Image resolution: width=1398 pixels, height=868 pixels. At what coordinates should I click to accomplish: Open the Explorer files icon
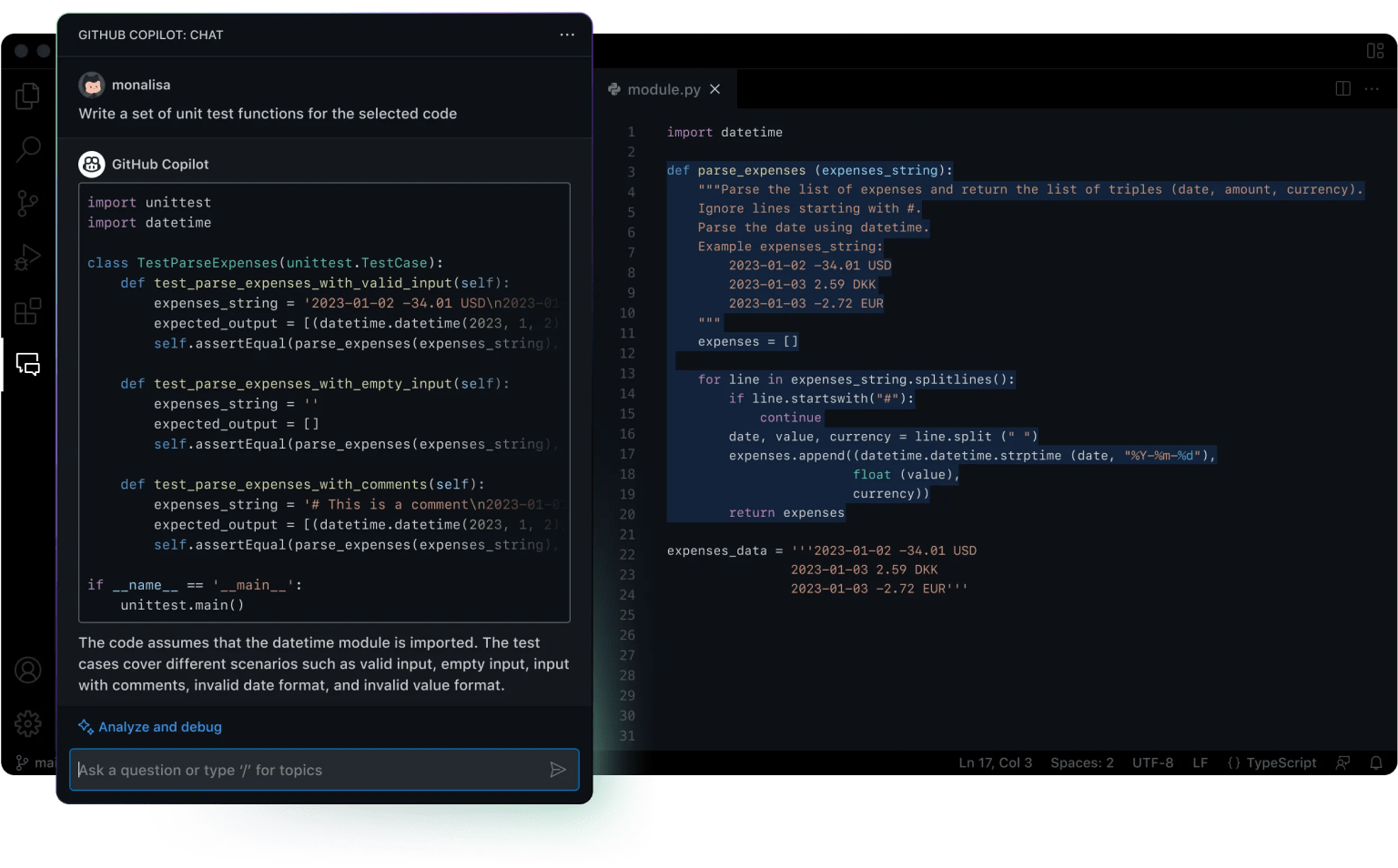pos(27,96)
